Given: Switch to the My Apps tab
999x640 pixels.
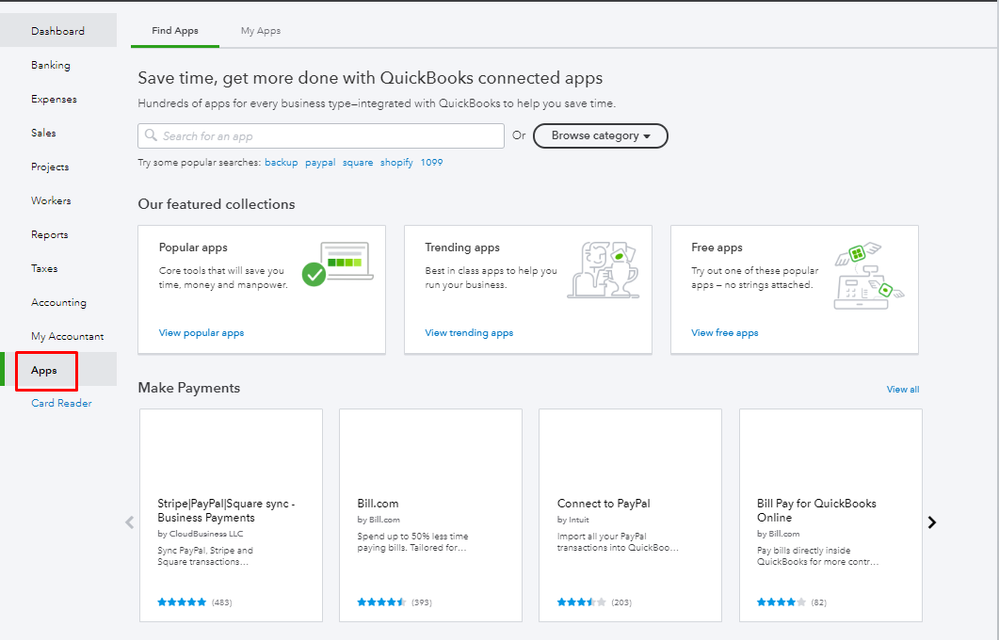Looking at the screenshot, I should [x=260, y=31].
